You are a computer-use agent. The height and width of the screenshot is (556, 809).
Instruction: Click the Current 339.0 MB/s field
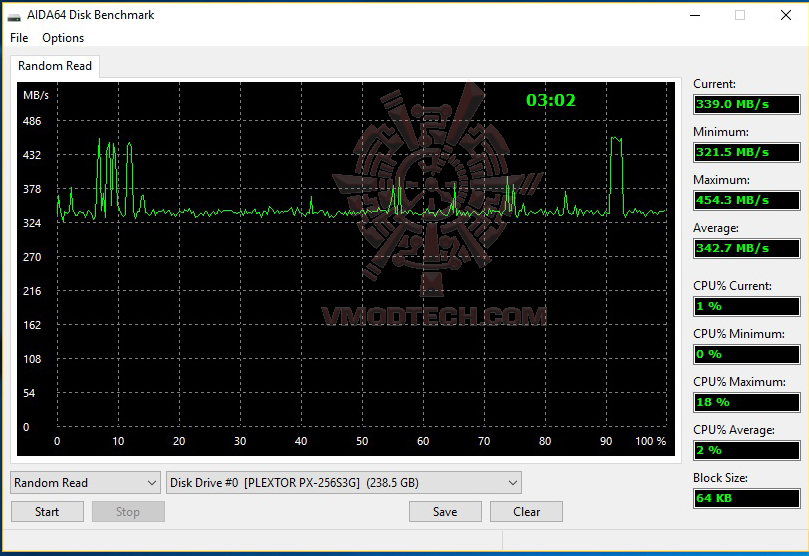[x=747, y=104]
